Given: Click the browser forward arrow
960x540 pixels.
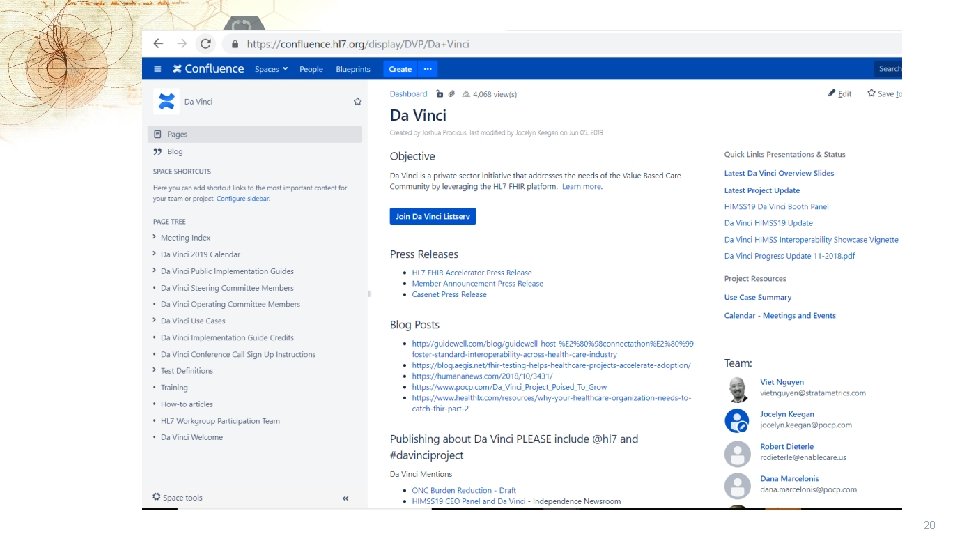Looking at the screenshot, I should (x=182, y=43).
